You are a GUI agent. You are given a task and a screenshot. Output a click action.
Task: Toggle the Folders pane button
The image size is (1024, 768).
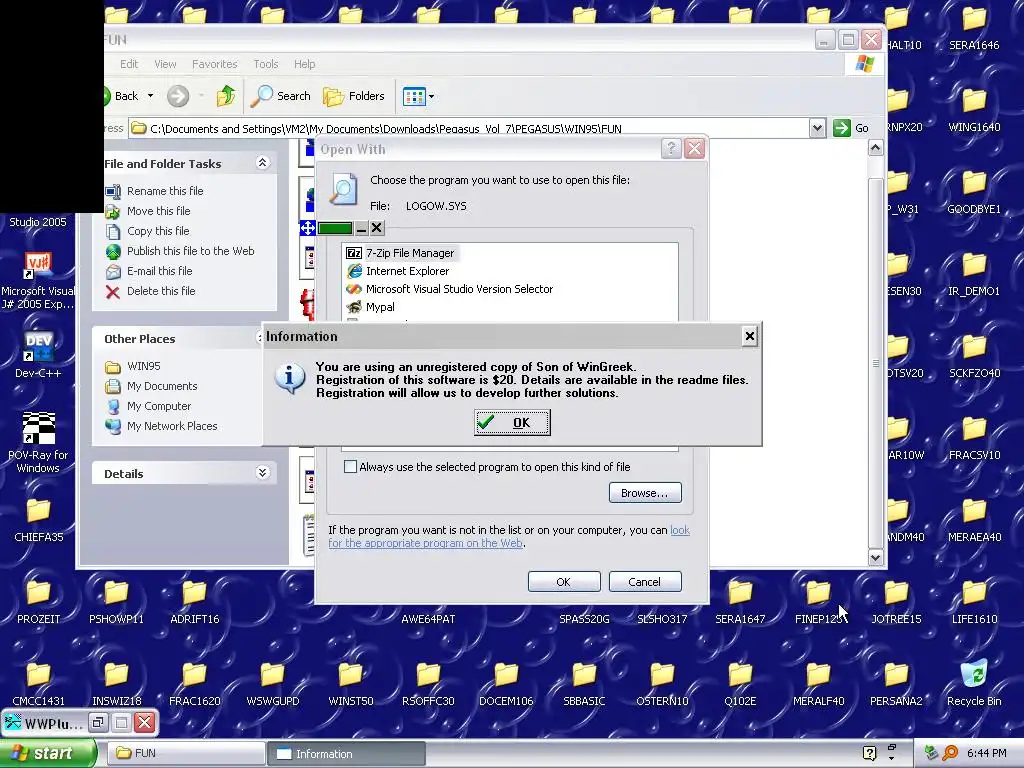354,96
